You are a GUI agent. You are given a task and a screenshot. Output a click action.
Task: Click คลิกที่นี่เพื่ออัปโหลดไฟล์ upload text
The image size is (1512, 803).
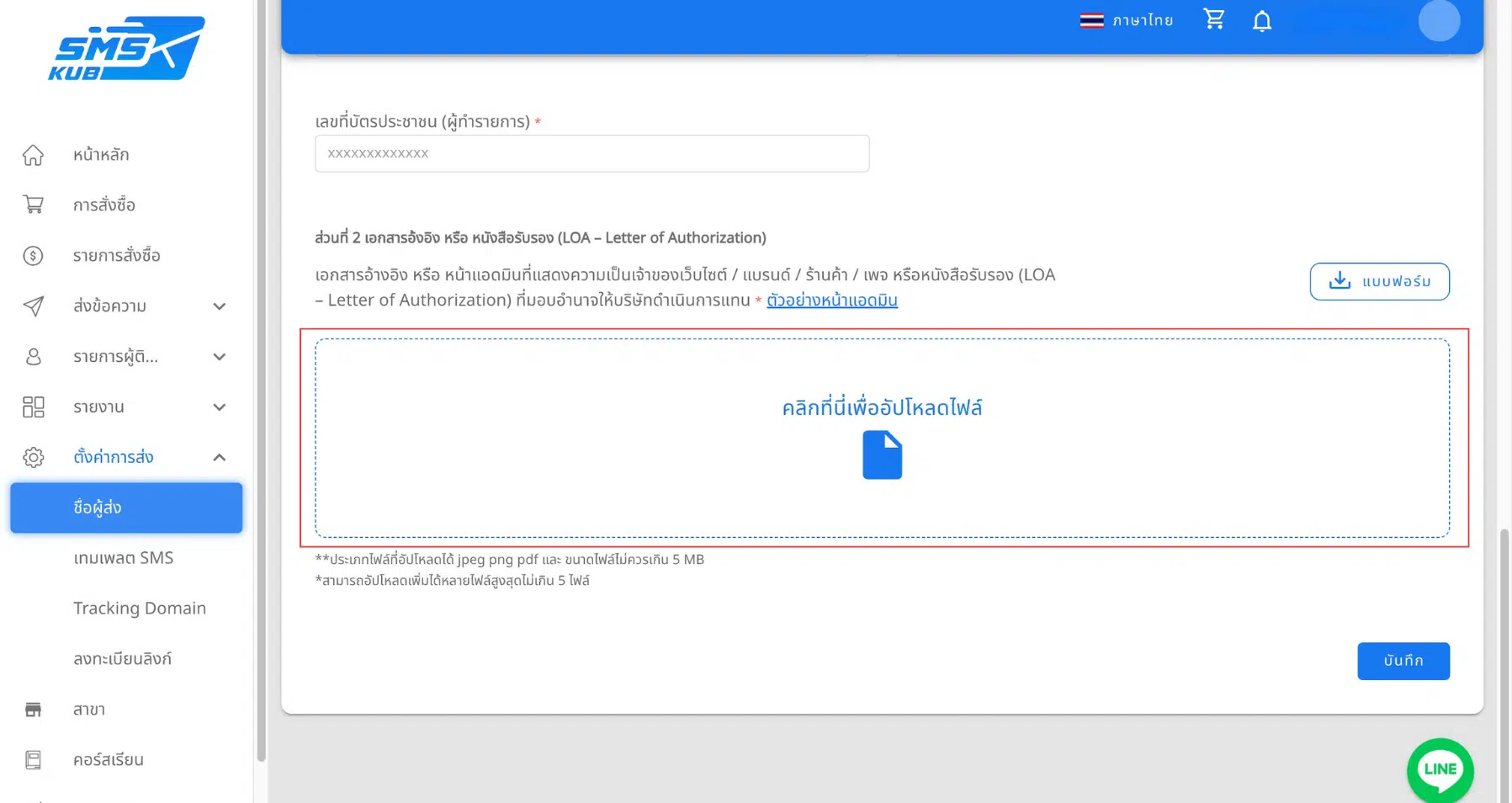[882, 407]
